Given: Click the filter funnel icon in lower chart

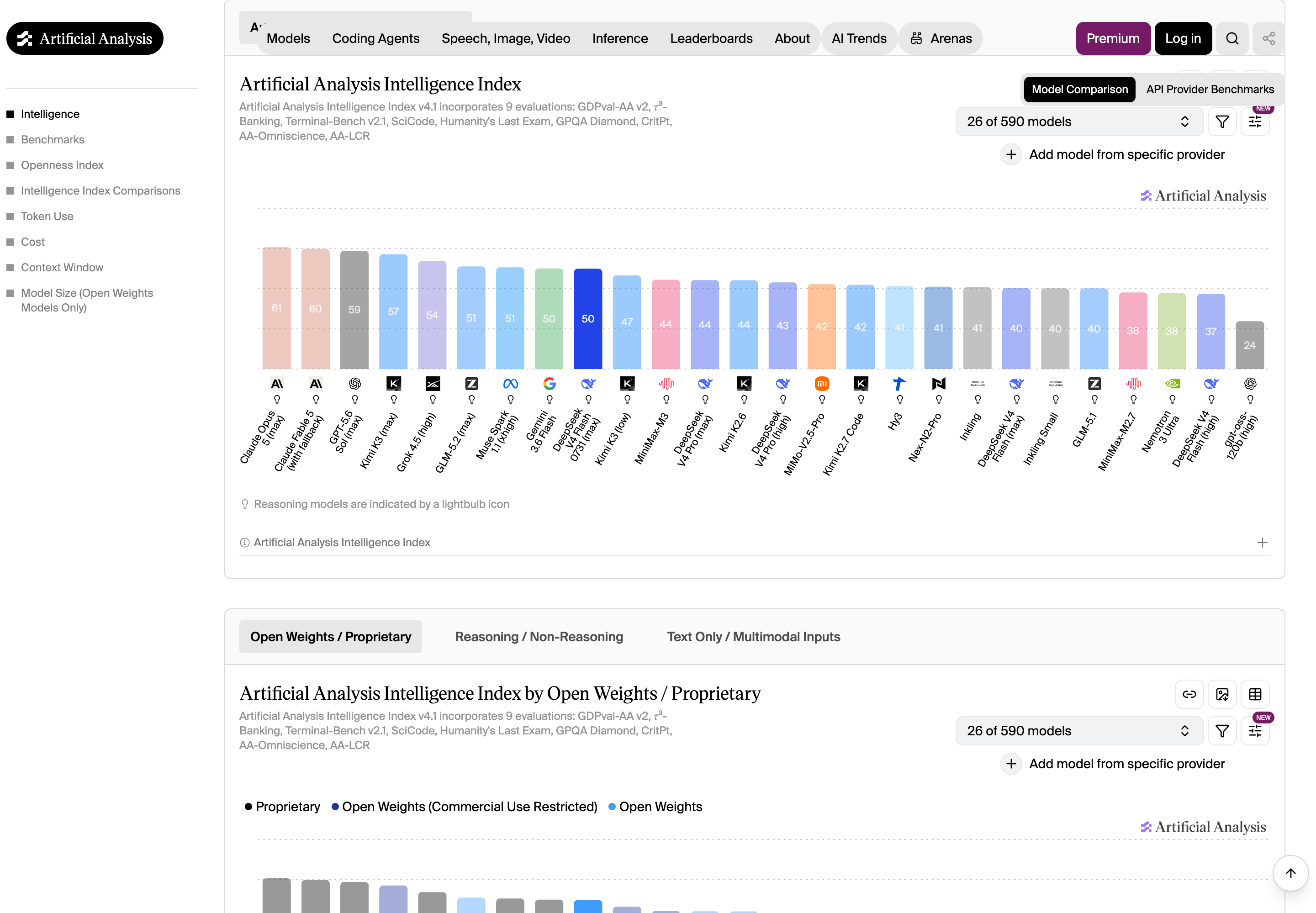Looking at the screenshot, I should tap(1221, 730).
